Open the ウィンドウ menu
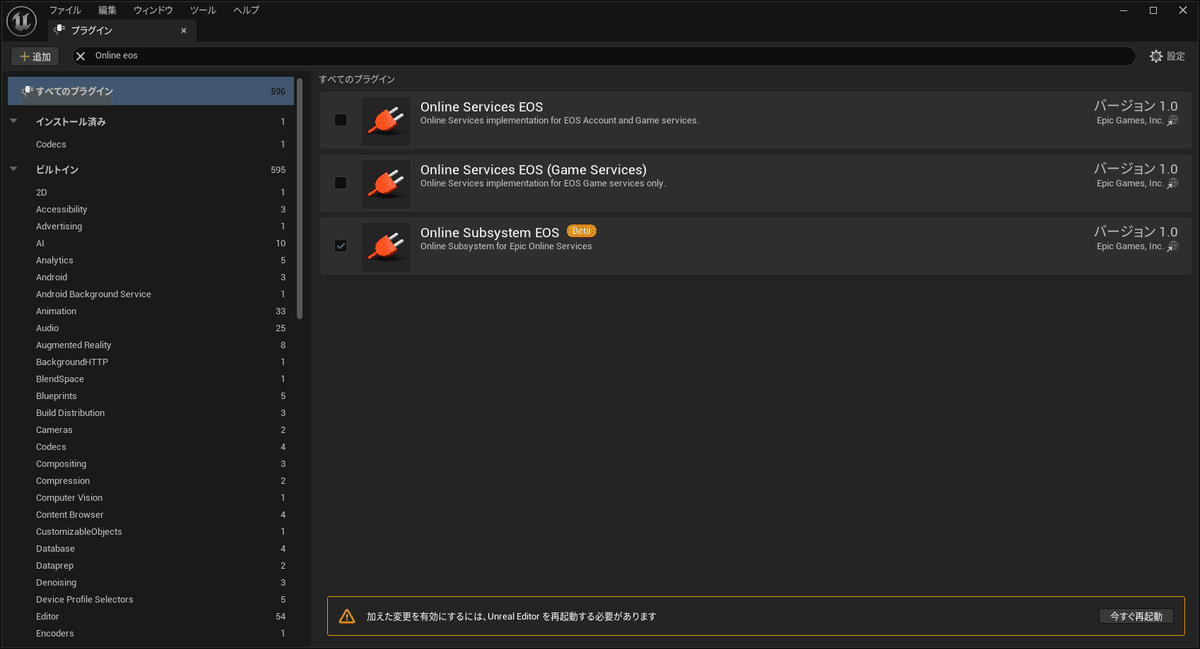1200x649 pixels. click(152, 10)
